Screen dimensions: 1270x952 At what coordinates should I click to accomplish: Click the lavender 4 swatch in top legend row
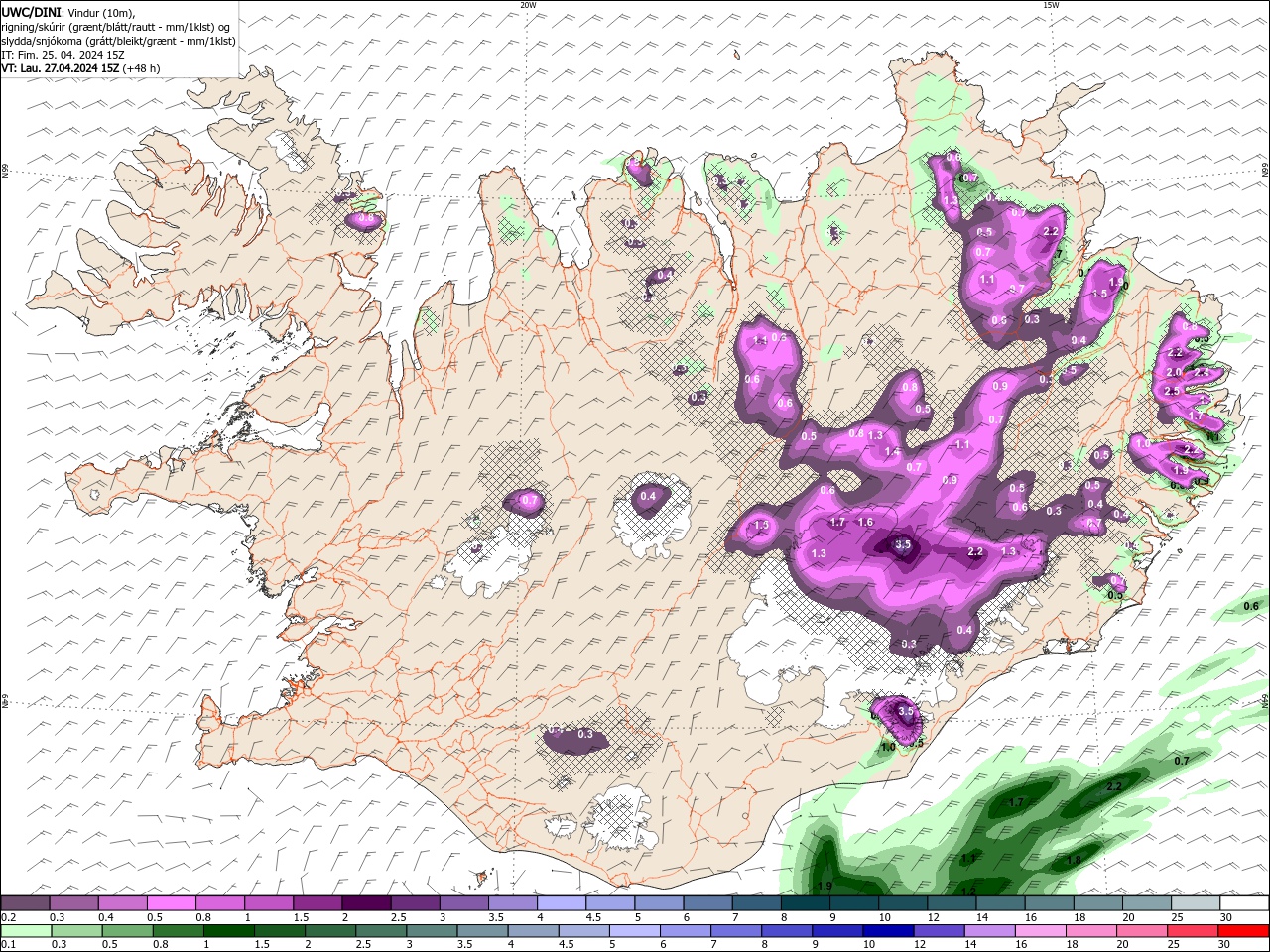tap(562, 903)
